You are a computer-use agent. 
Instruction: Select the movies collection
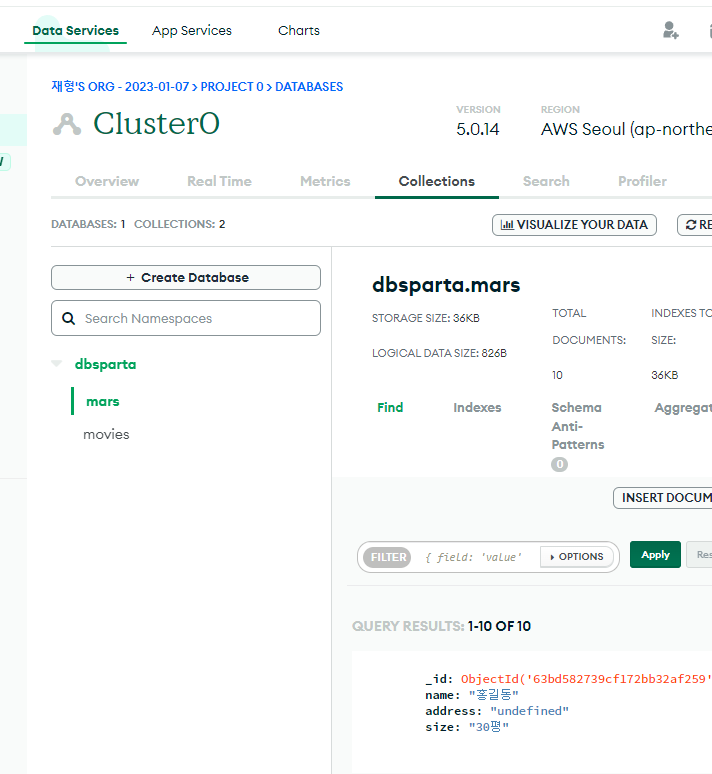(x=106, y=434)
